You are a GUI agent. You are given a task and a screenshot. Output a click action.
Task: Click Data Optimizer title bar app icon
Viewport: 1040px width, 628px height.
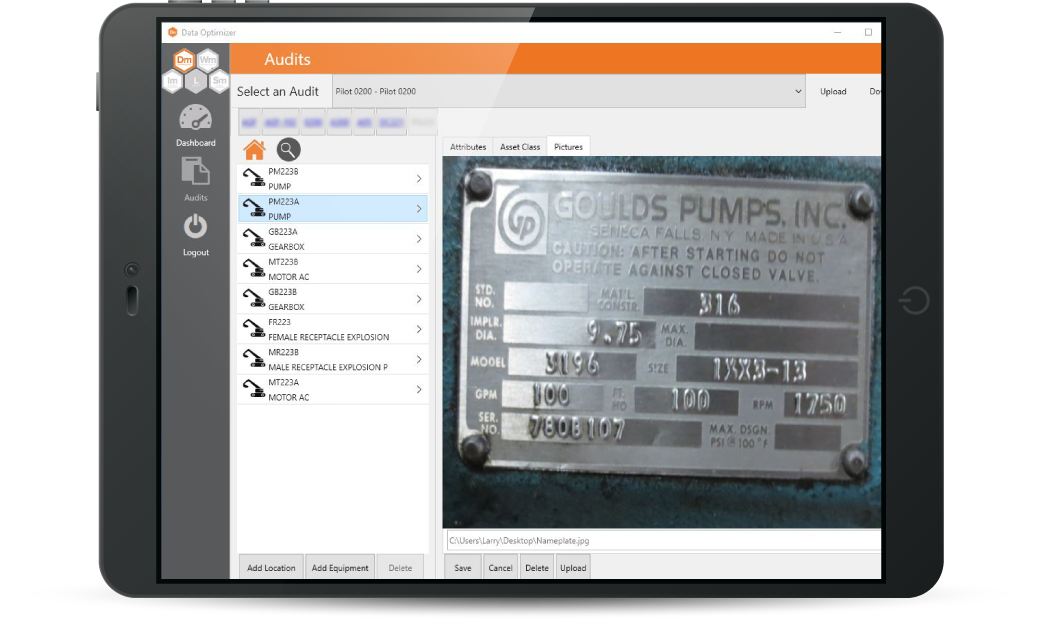click(x=172, y=32)
